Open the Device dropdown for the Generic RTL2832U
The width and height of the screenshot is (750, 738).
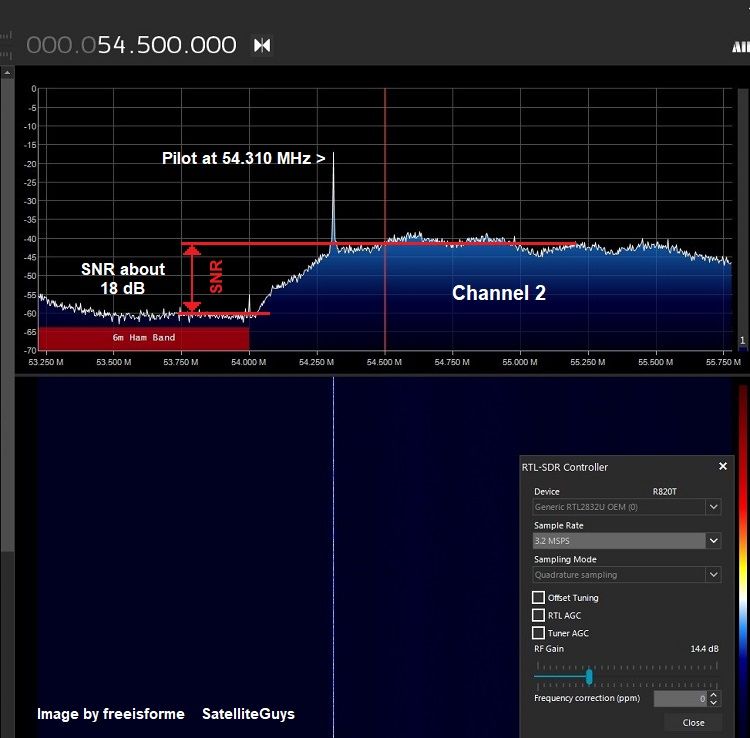tap(713, 507)
